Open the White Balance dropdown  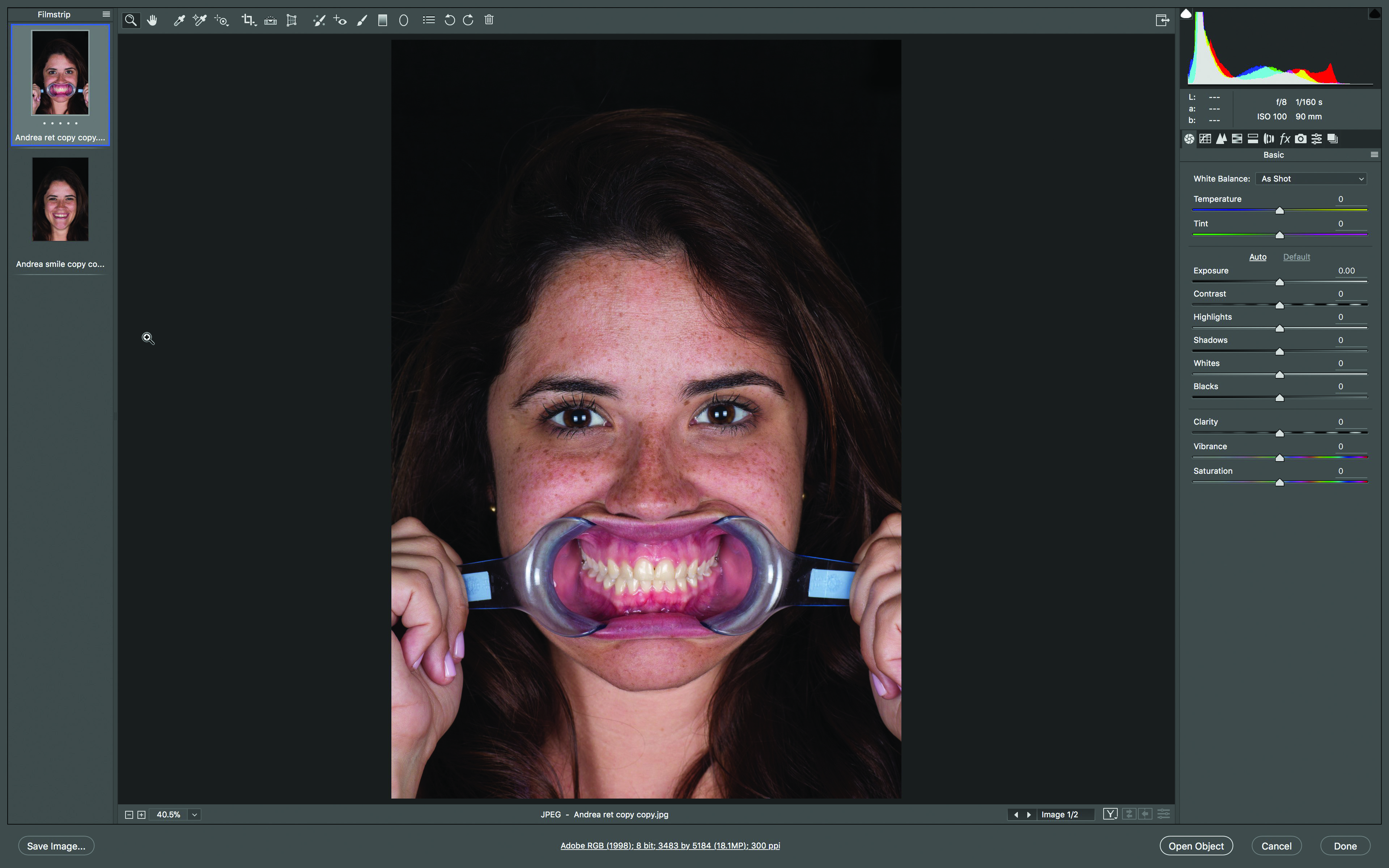tap(1311, 179)
